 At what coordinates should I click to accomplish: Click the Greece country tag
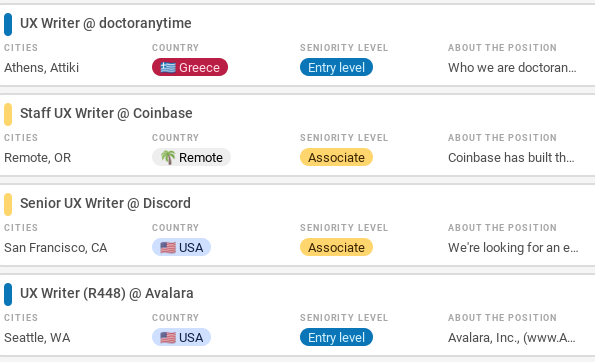190,67
